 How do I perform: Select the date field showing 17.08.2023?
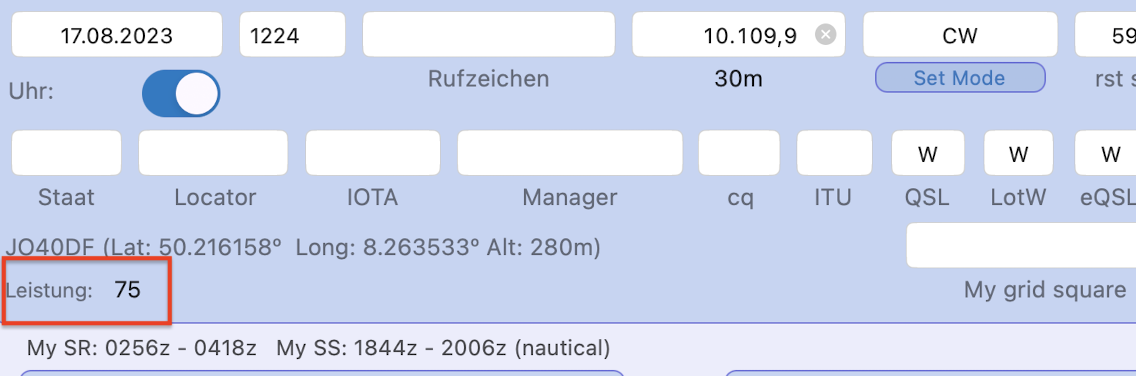click(117, 35)
